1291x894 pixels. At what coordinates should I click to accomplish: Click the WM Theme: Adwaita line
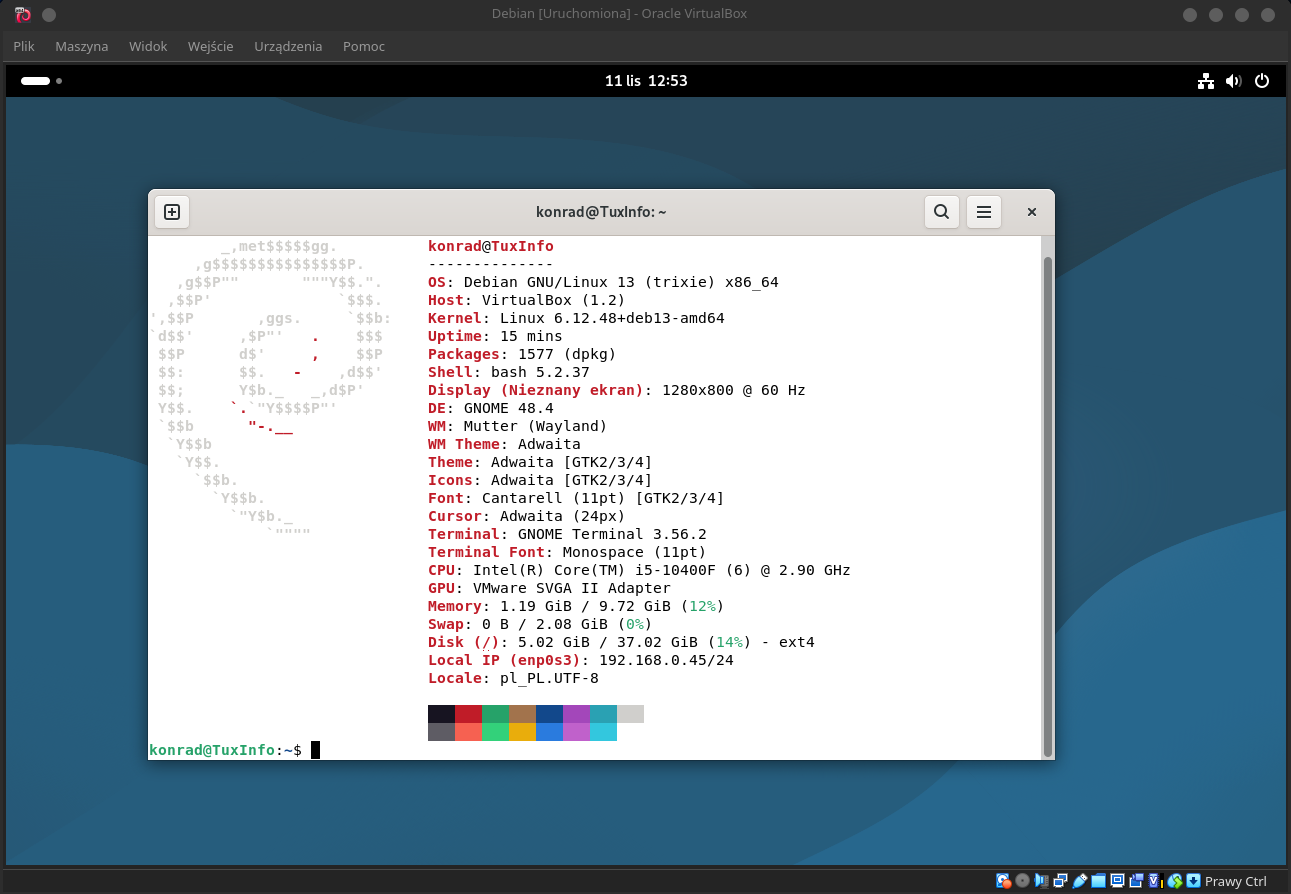504,444
